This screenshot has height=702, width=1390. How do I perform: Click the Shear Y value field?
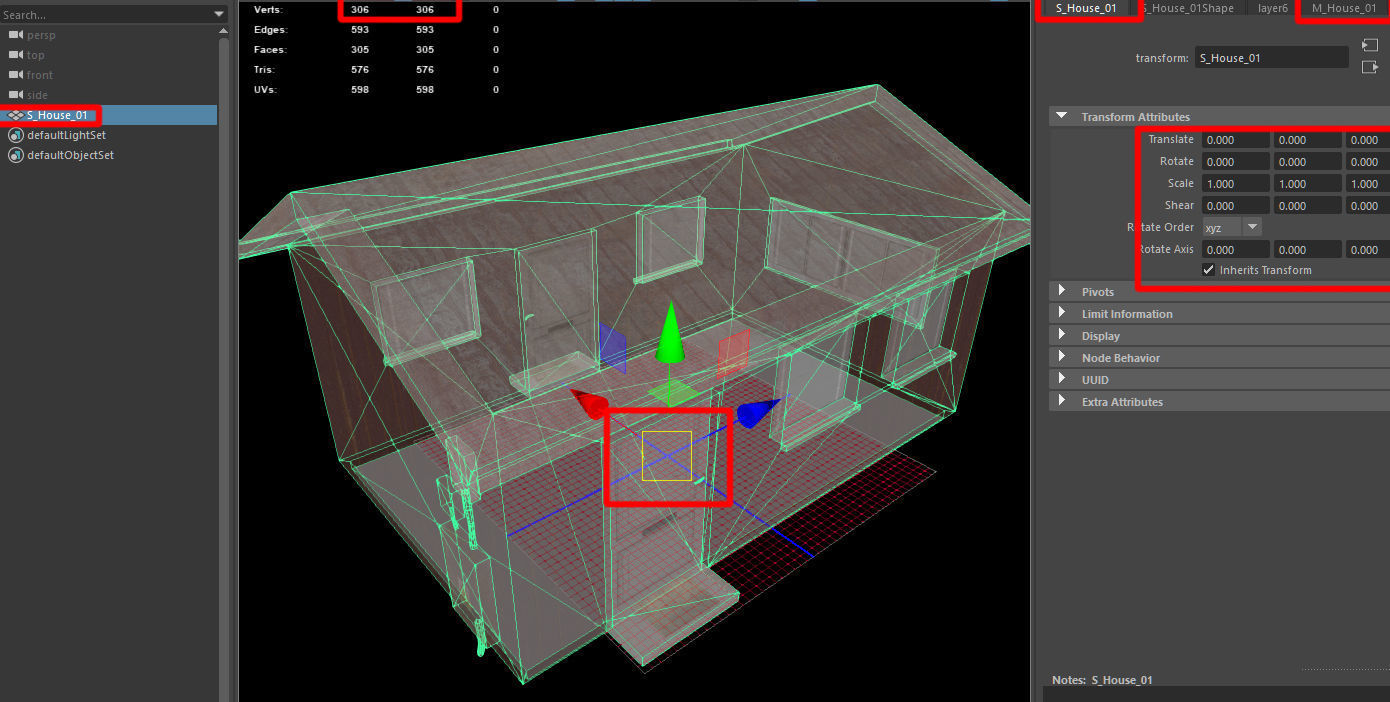click(x=1307, y=206)
